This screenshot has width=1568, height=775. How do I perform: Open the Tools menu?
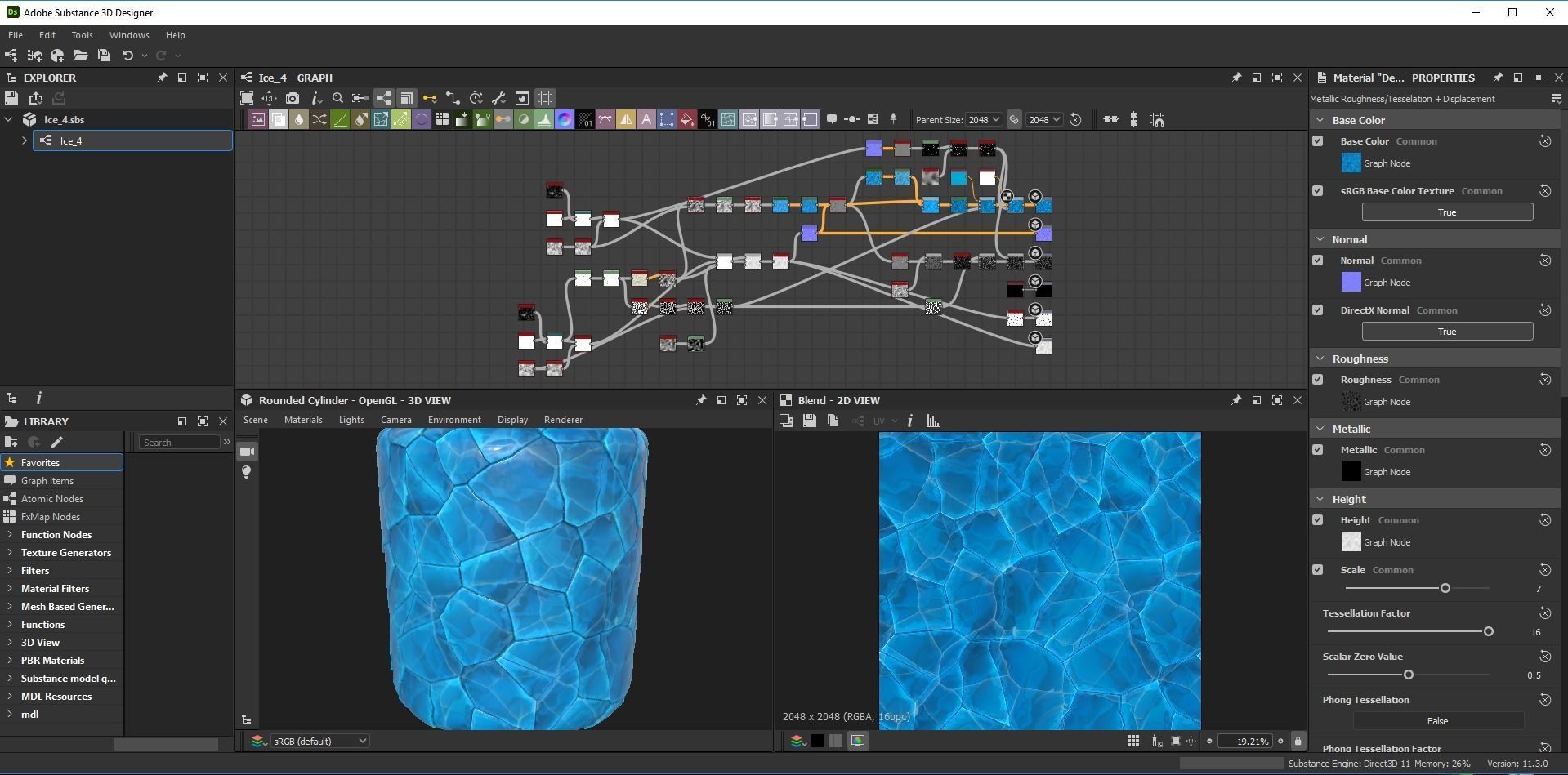coord(82,35)
